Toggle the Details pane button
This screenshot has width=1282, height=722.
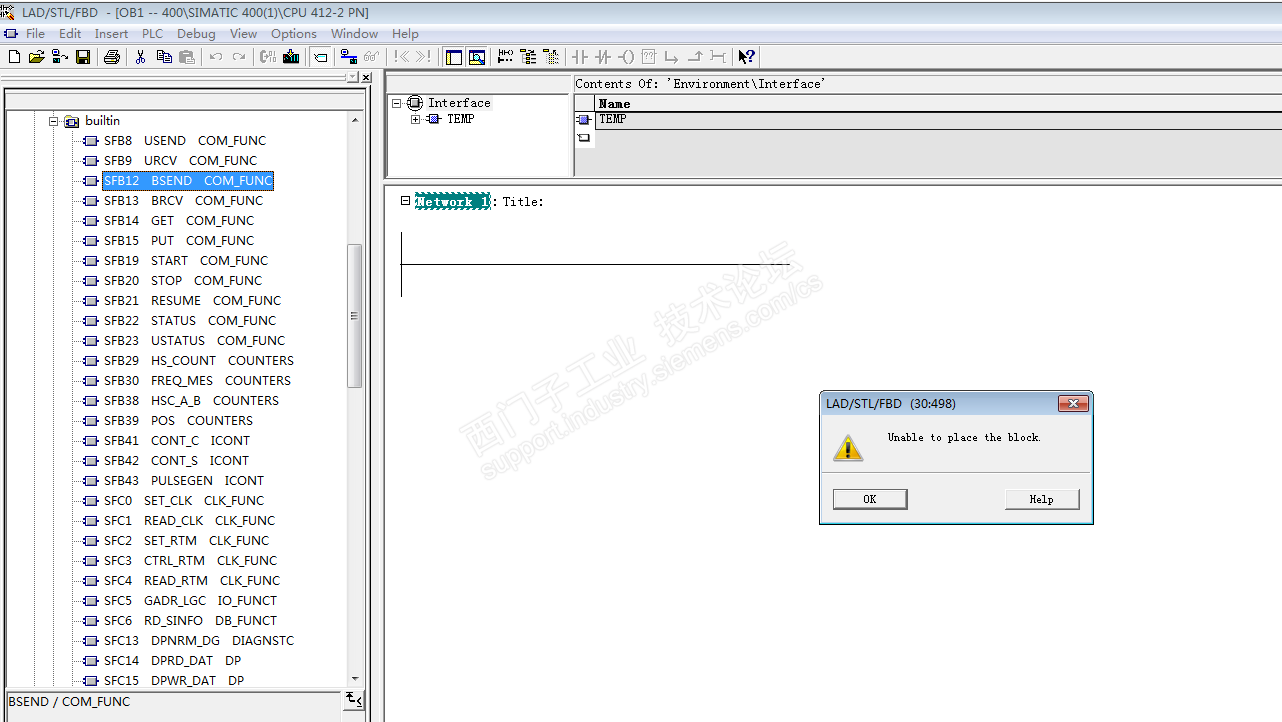[x=477, y=57]
